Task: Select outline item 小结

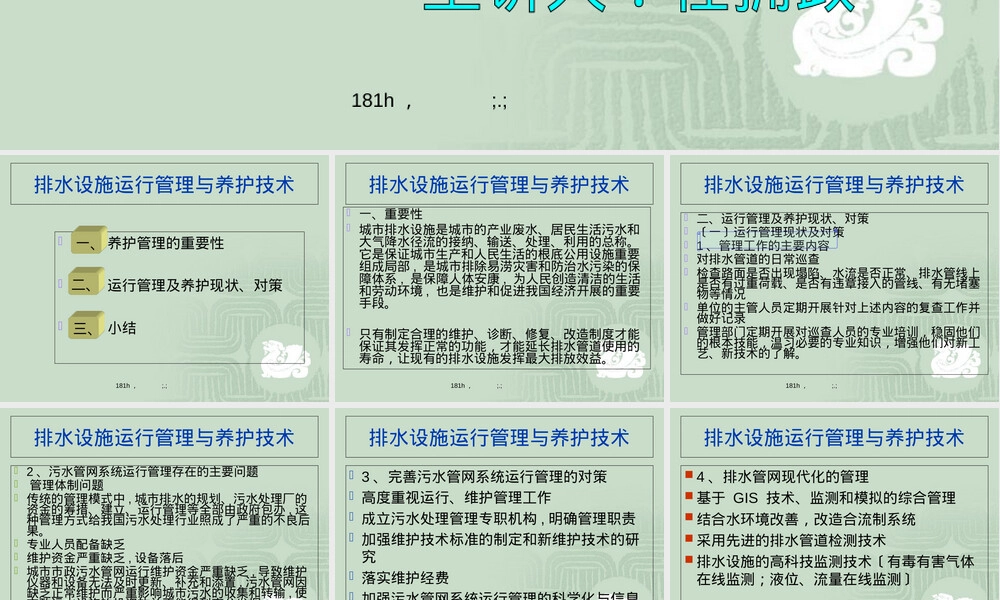Action: 122,328
